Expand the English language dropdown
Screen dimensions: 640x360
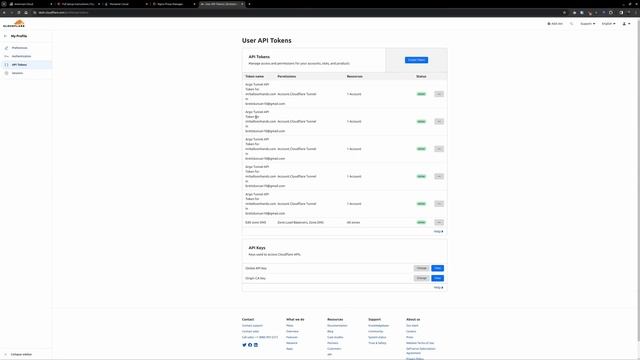tap(609, 24)
